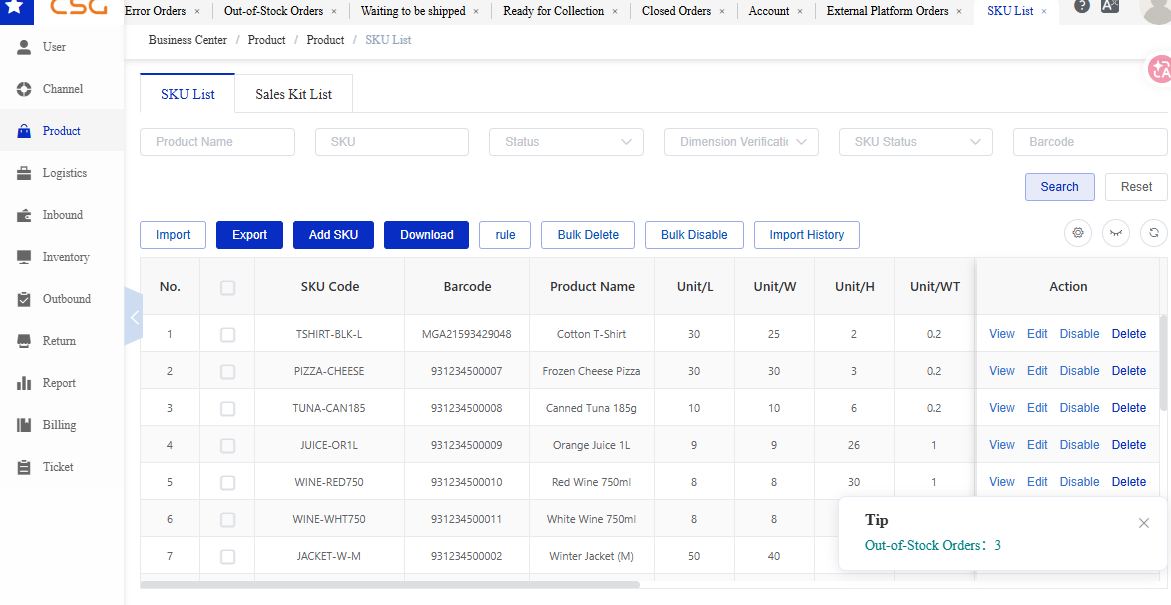Image resolution: width=1171 pixels, height=605 pixels.
Task: Open the User sidebar icon
Action: tap(25, 47)
